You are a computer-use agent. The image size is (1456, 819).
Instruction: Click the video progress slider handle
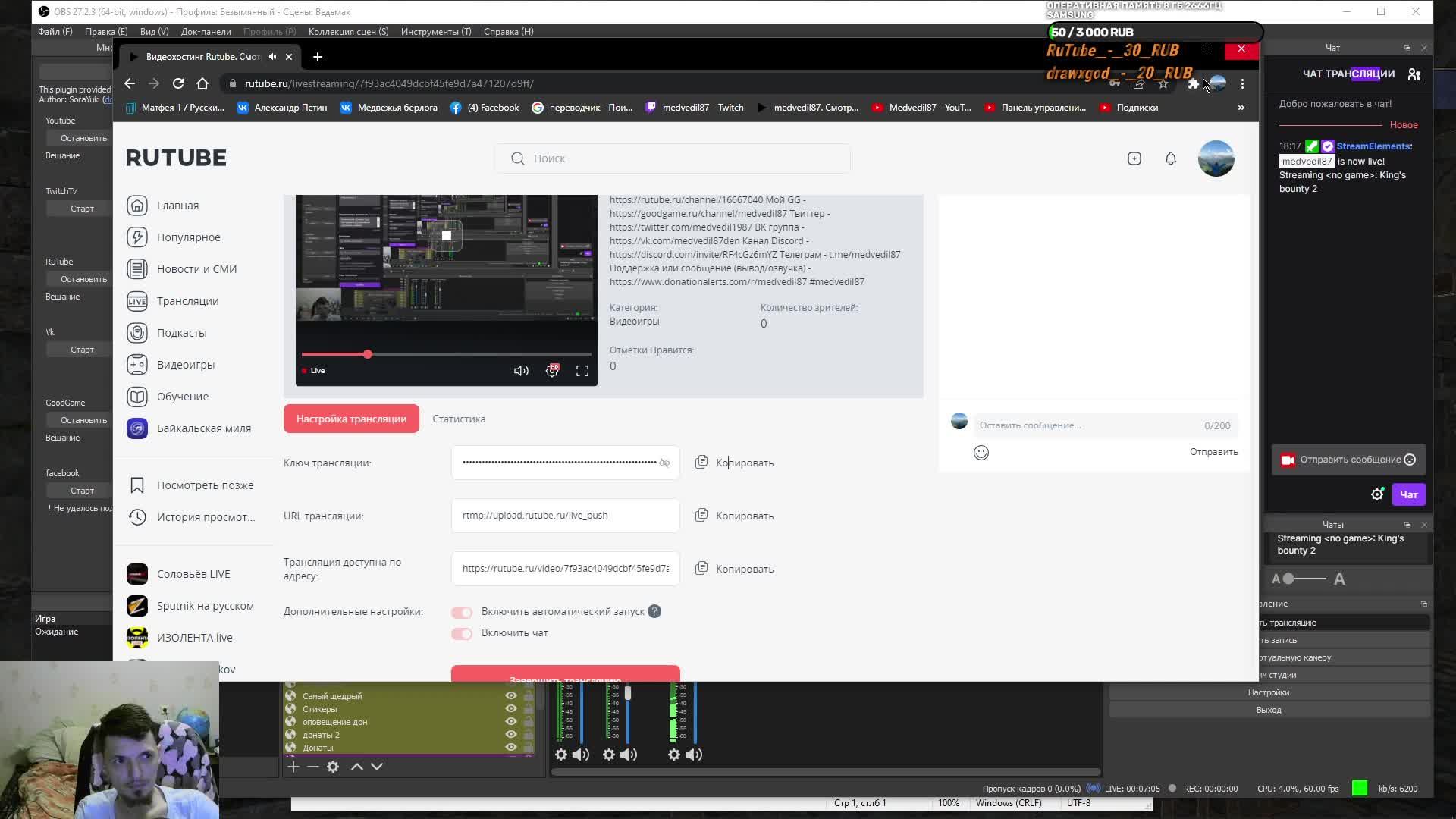pos(367,354)
